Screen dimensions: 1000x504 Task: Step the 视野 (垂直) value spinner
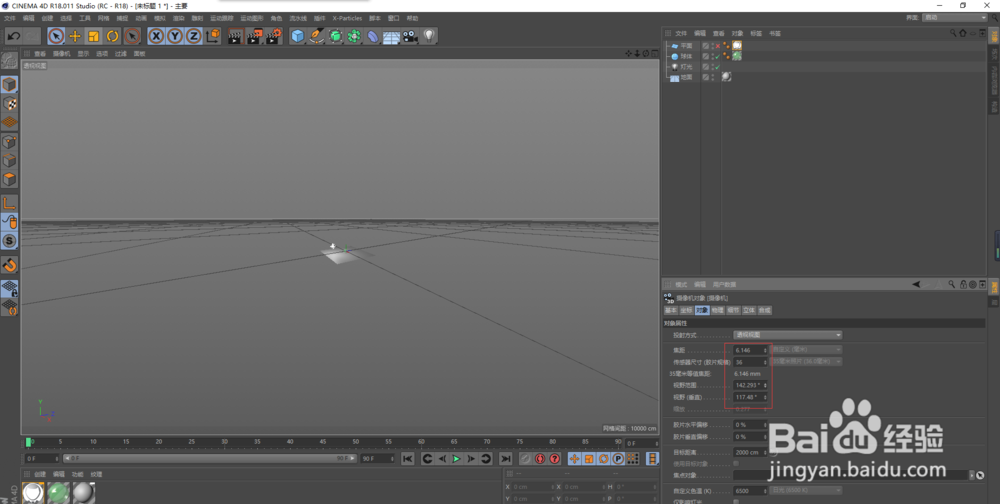pyautogui.click(x=765, y=397)
